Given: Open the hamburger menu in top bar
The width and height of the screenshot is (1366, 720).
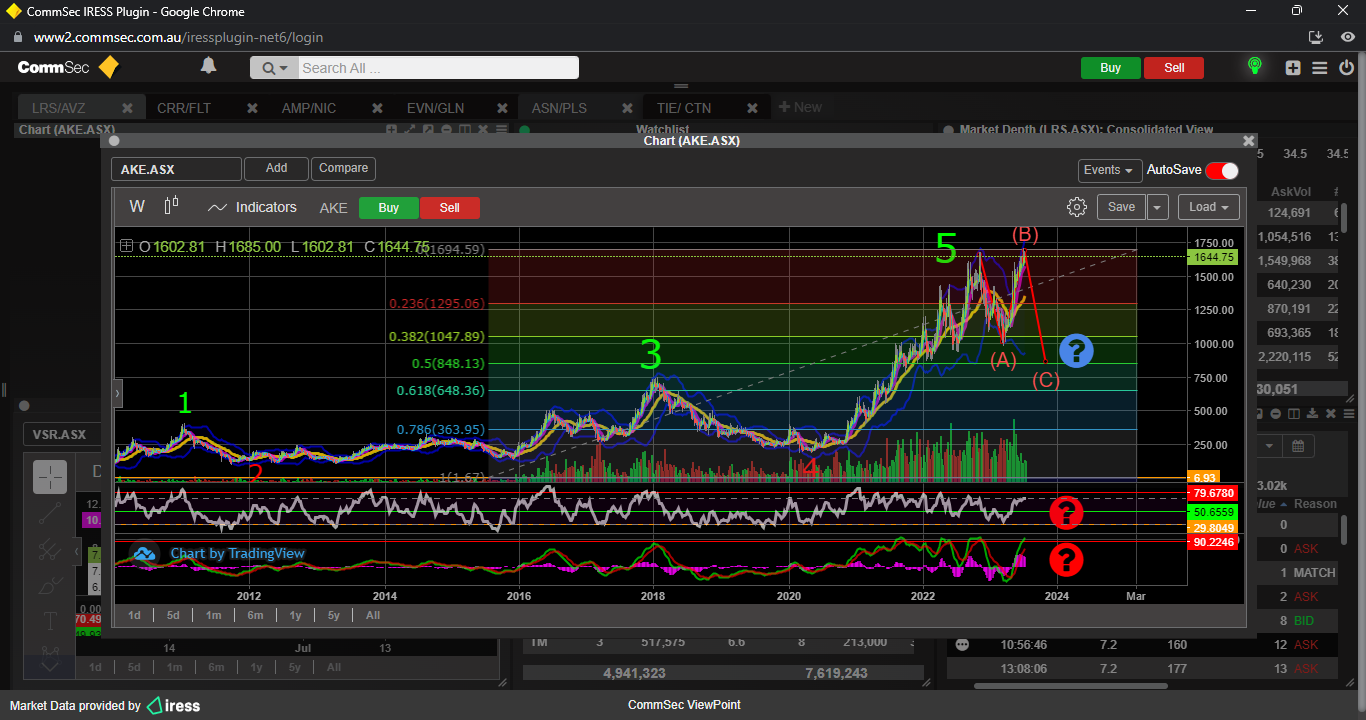Looking at the screenshot, I should (1320, 68).
